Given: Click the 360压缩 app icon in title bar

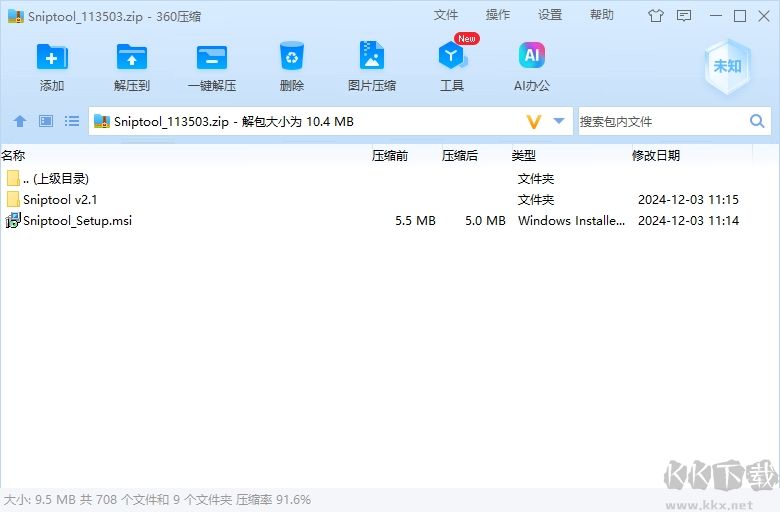Looking at the screenshot, I should point(16,16).
